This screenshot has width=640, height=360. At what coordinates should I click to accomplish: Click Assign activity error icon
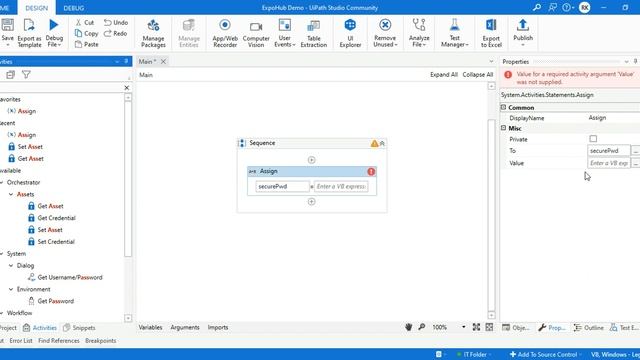click(371, 171)
